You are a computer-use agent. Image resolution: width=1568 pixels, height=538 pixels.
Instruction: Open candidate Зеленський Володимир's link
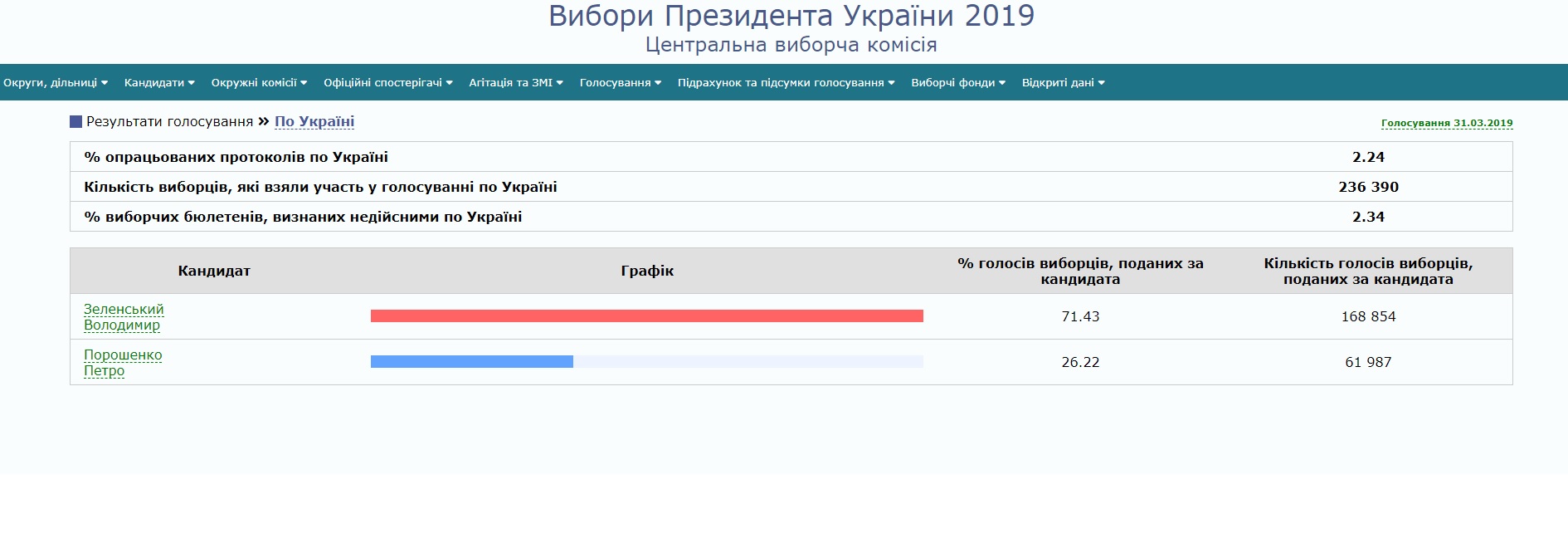[x=124, y=316]
